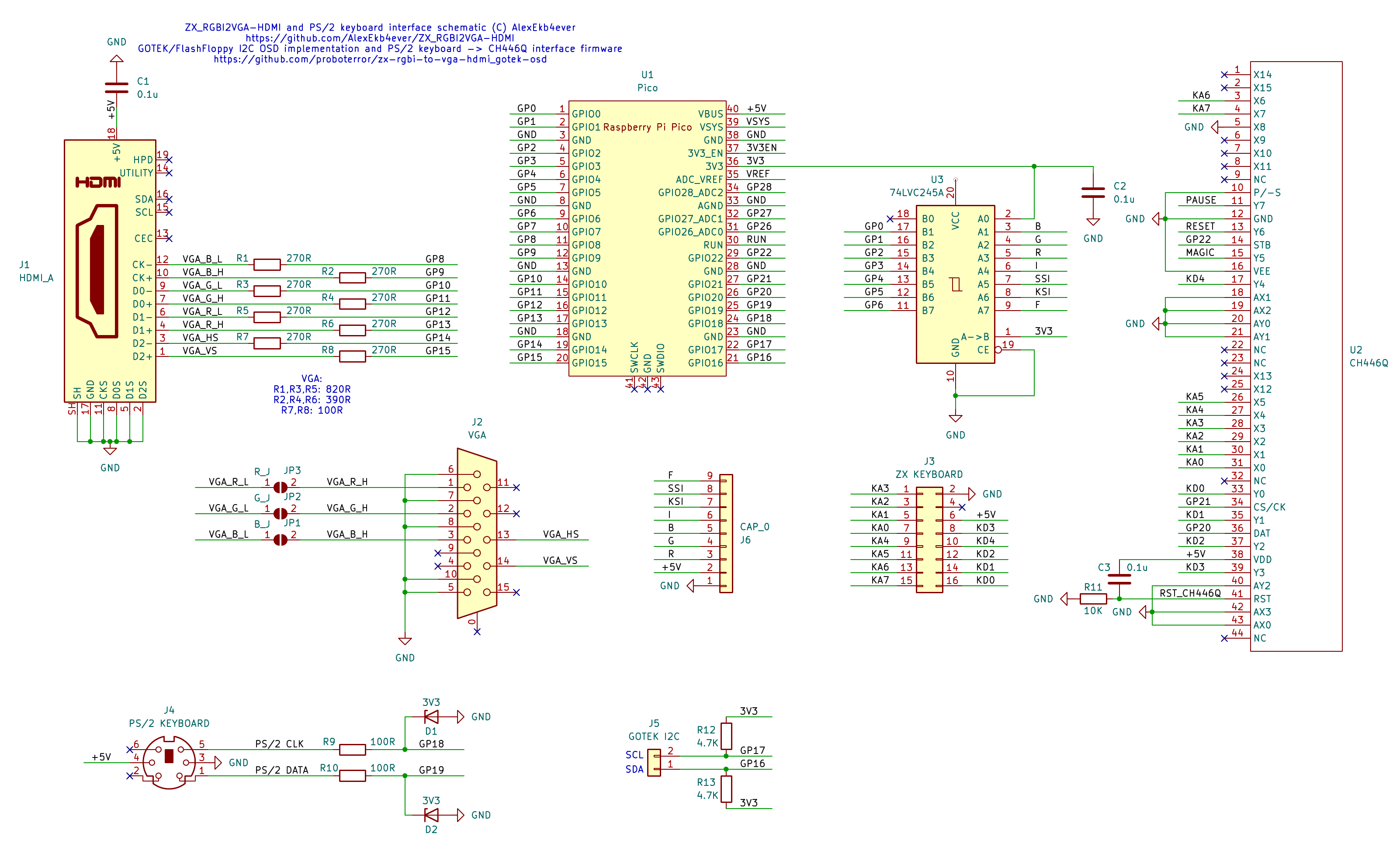Screen dimensions: 1400x861
Task: Click the "74LVC245A" part label
Action: click(916, 193)
